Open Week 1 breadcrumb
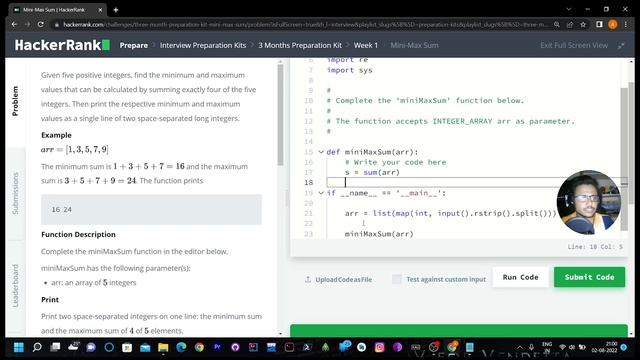Screen dimensions: 640x360 pos(366,45)
